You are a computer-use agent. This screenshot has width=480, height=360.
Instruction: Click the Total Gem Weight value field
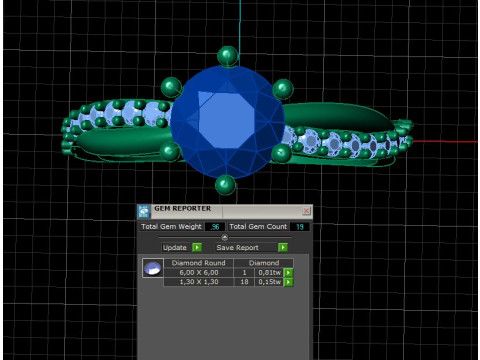click(215, 227)
